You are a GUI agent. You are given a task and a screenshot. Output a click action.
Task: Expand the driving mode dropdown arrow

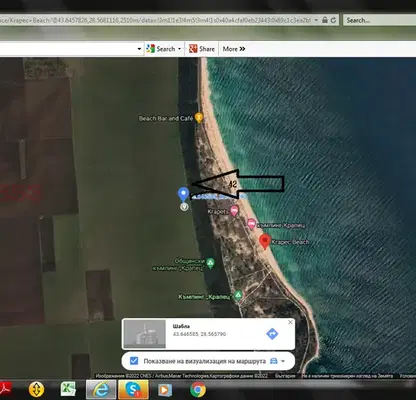tap(283, 361)
